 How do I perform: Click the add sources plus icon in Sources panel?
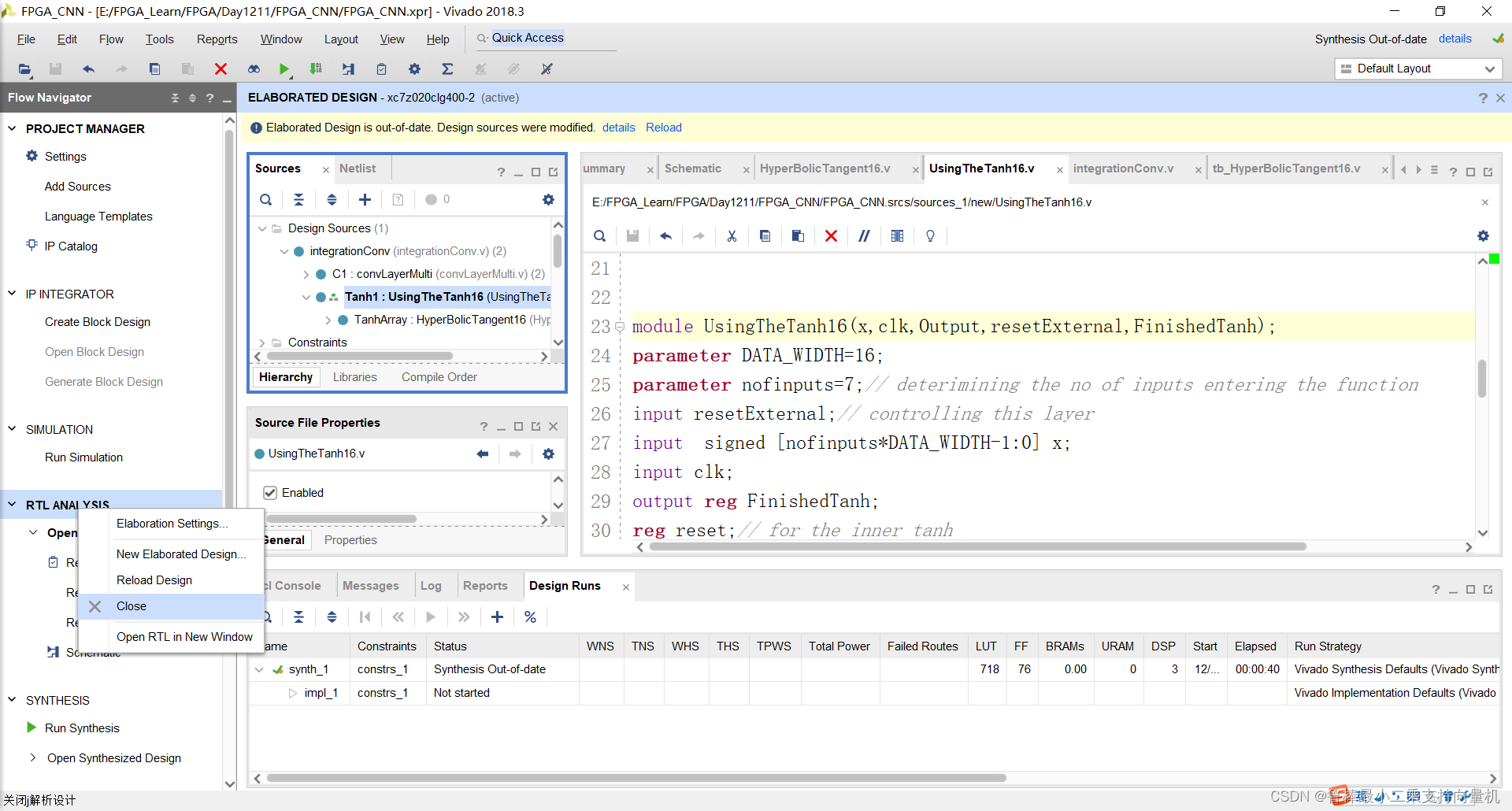click(x=365, y=200)
